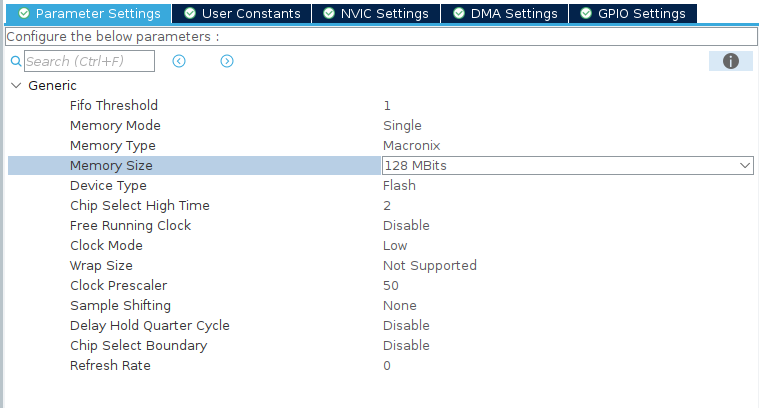Screen dimensions: 759x408
Task: Click the NVIC Settings green check icon
Action: point(329,14)
